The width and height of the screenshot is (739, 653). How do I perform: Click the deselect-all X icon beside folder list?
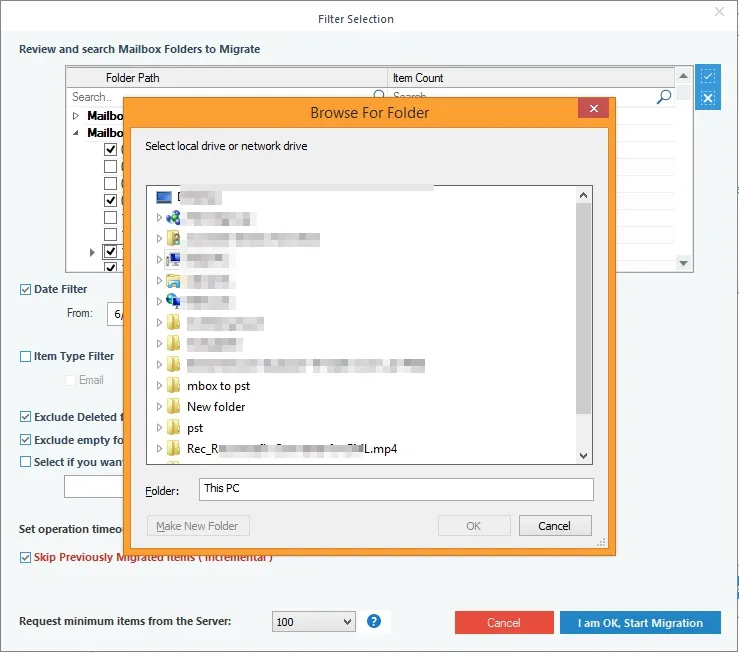click(x=707, y=98)
